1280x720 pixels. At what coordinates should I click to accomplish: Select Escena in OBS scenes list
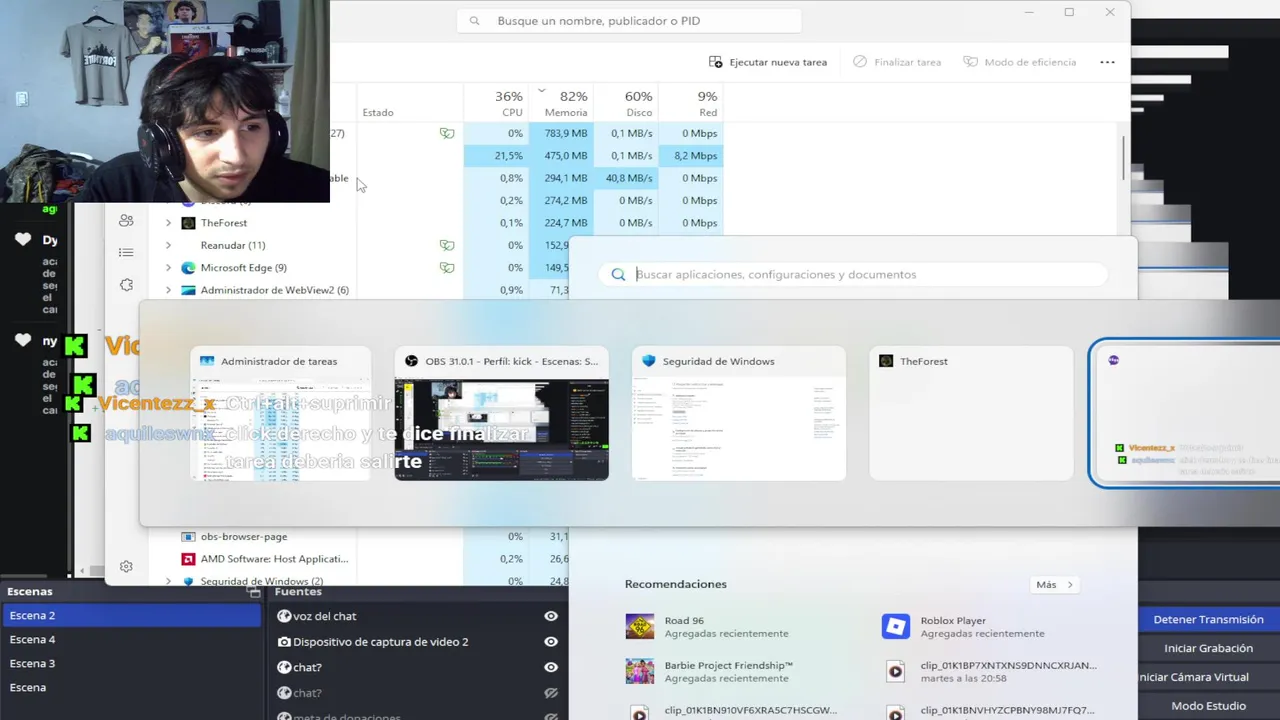[x=132, y=687]
